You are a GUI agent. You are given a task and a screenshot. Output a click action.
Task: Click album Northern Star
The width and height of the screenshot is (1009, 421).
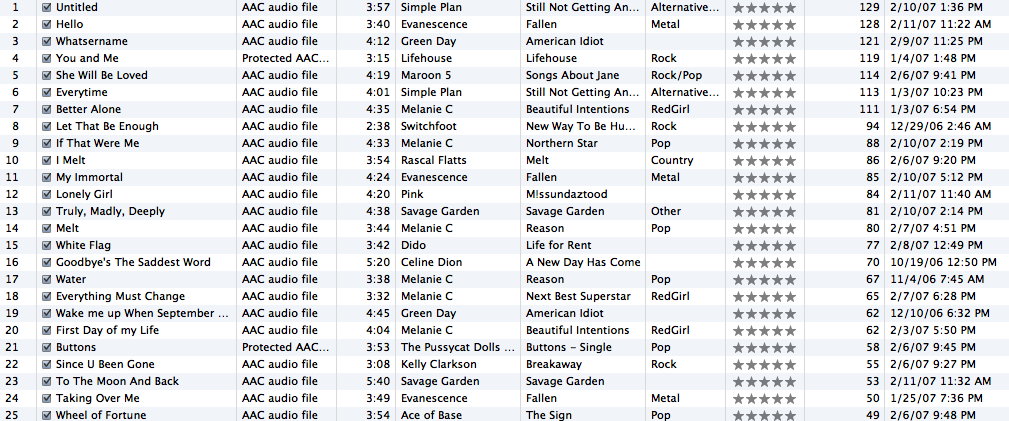click(x=562, y=143)
